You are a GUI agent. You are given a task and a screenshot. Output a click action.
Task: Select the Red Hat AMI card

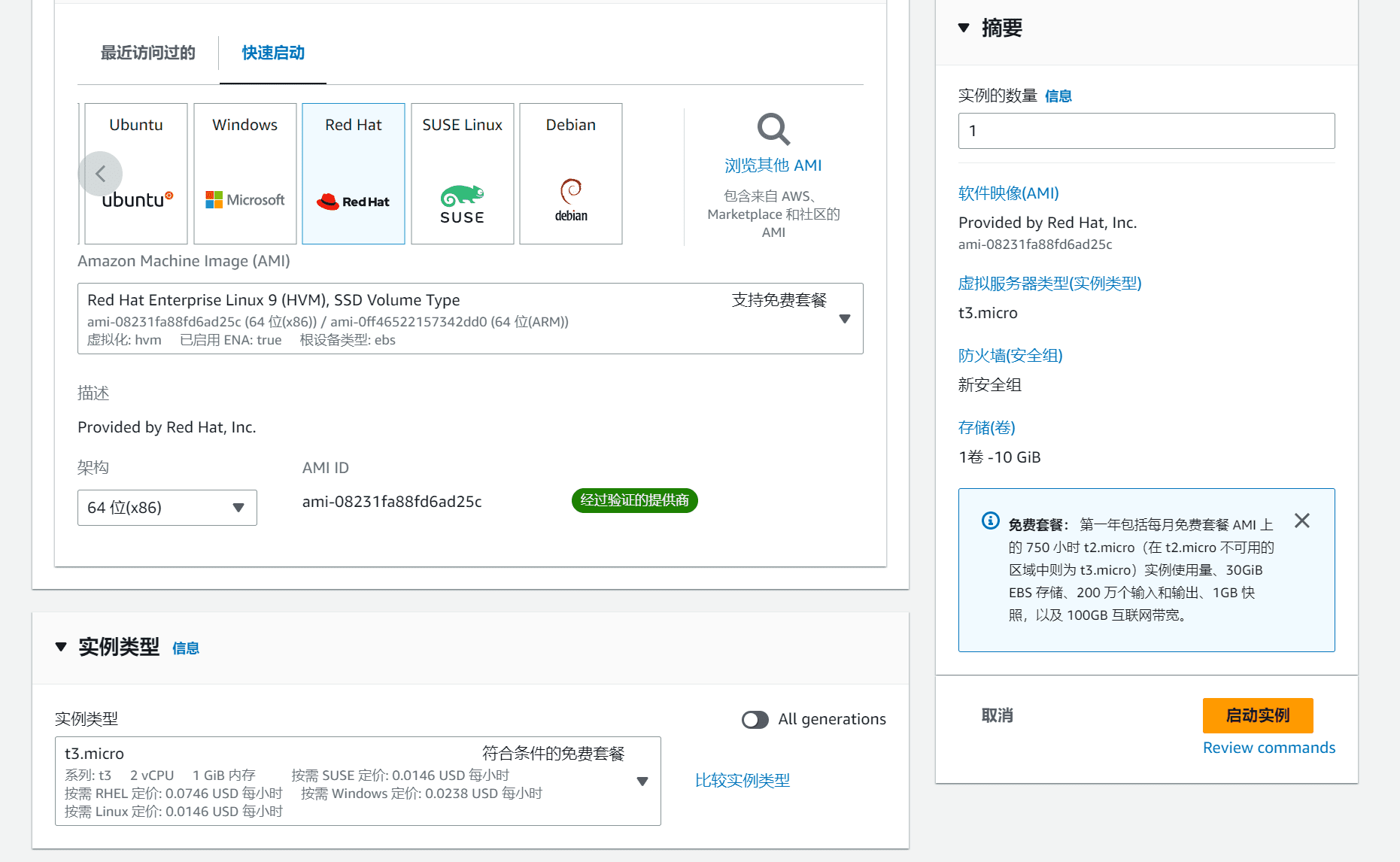click(353, 173)
